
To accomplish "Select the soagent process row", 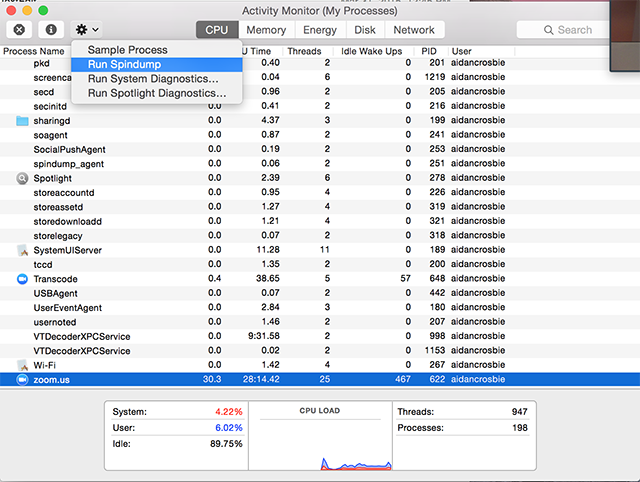I will (x=320, y=135).
